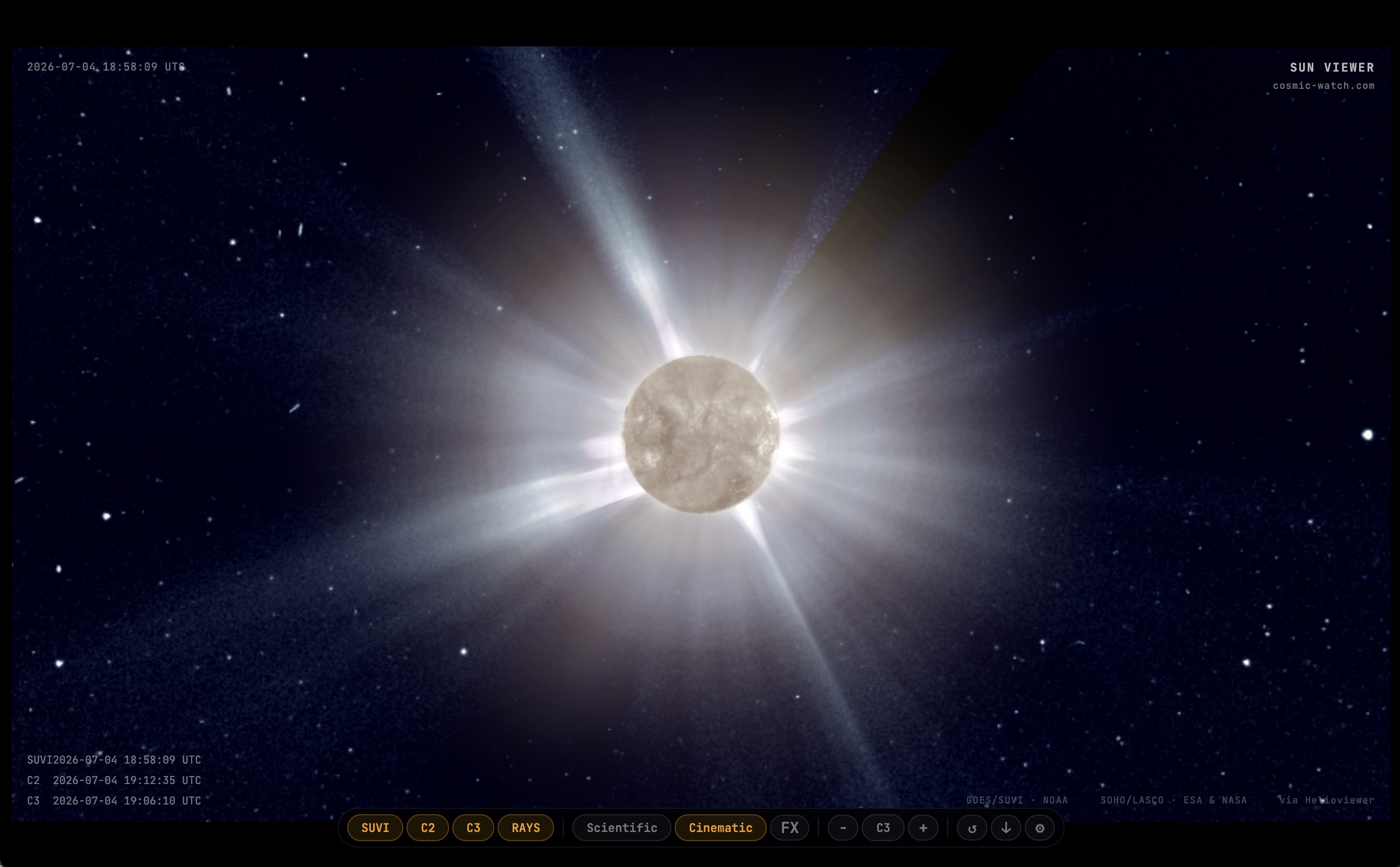Toggle the orange C3 layer pill beside RAYS
Viewport: 1400px width, 867px height.
[473, 828]
